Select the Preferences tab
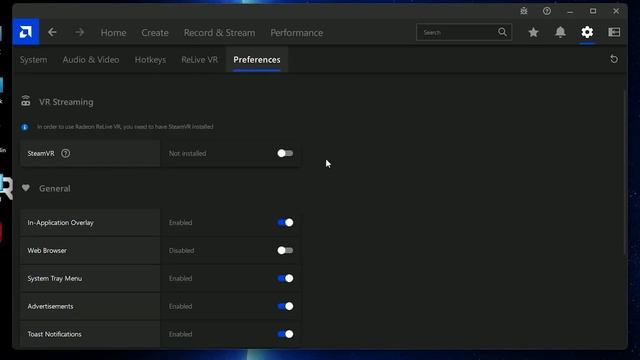640x360 pixels. point(257,60)
